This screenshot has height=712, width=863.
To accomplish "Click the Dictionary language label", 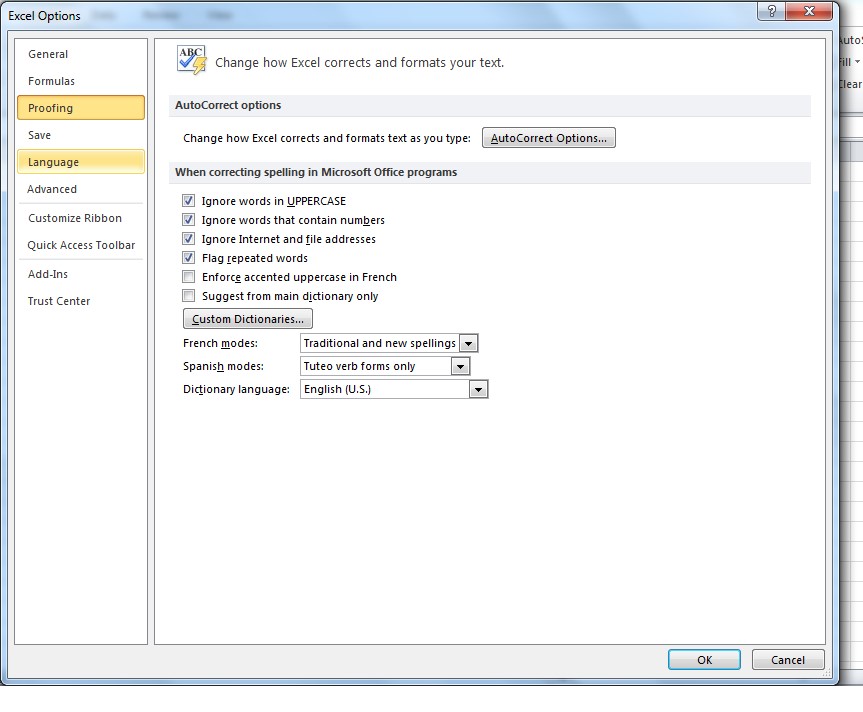I will (236, 390).
